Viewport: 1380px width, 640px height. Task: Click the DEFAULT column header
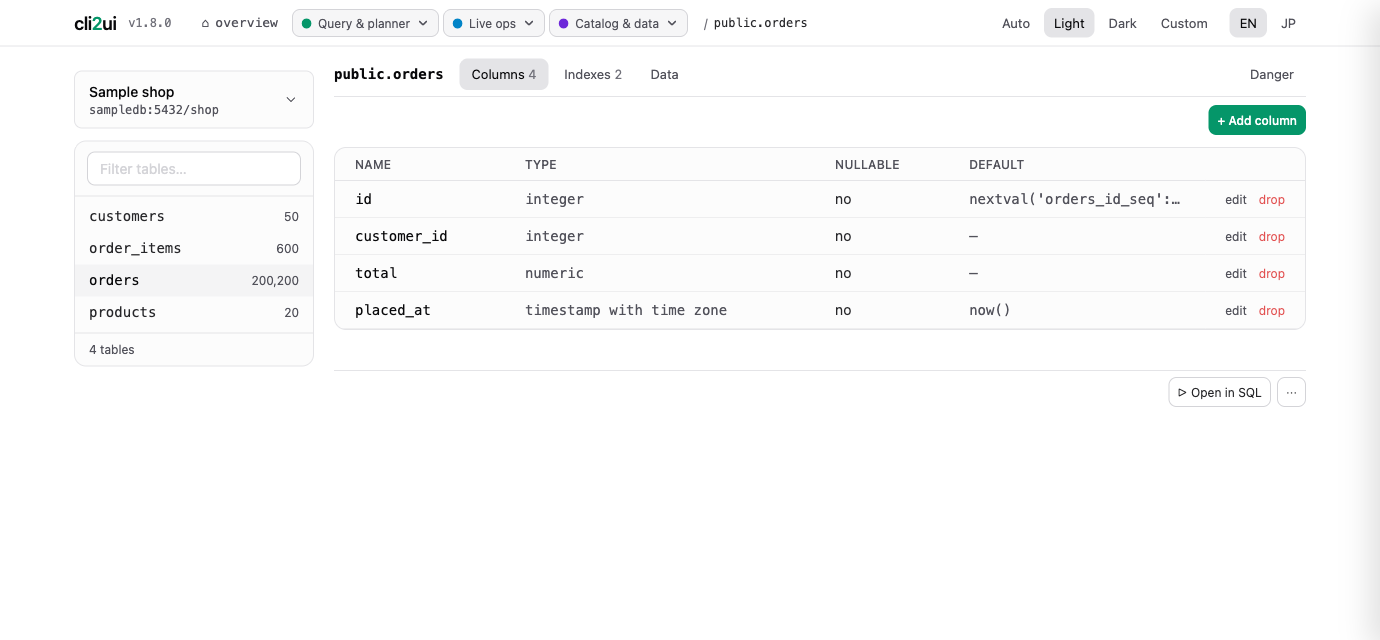[x=997, y=164]
